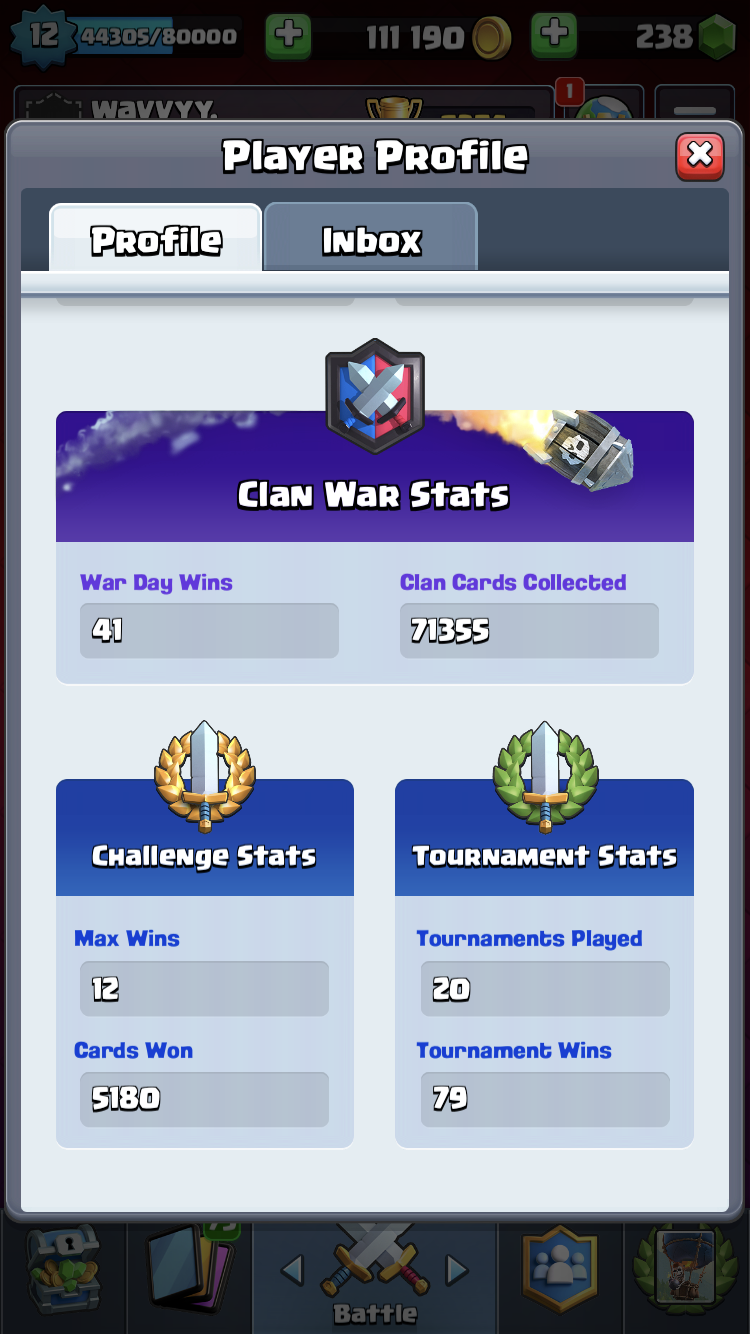Tap the green plus next to gold
Image resolution: width=750 pixels, height=1334 pixels.
click(x=288, y=37)
